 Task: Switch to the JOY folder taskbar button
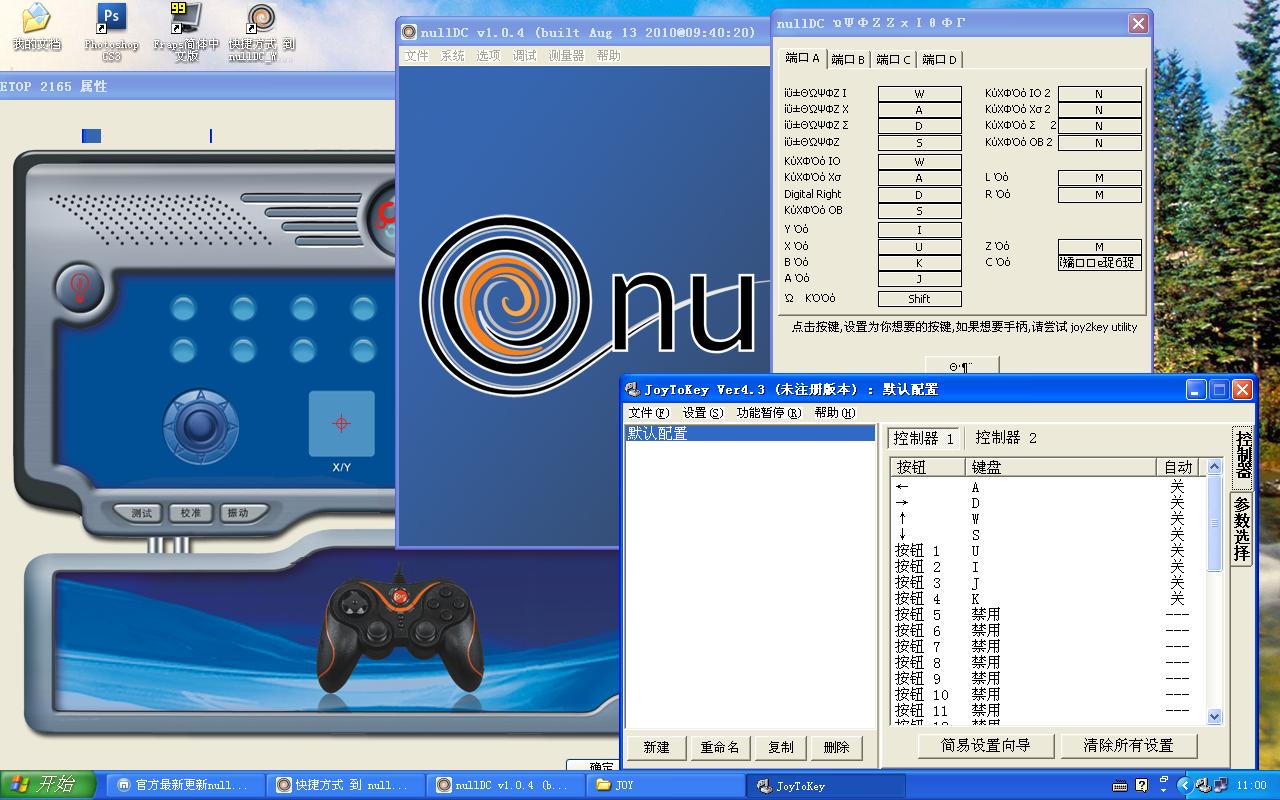point(666,785)
